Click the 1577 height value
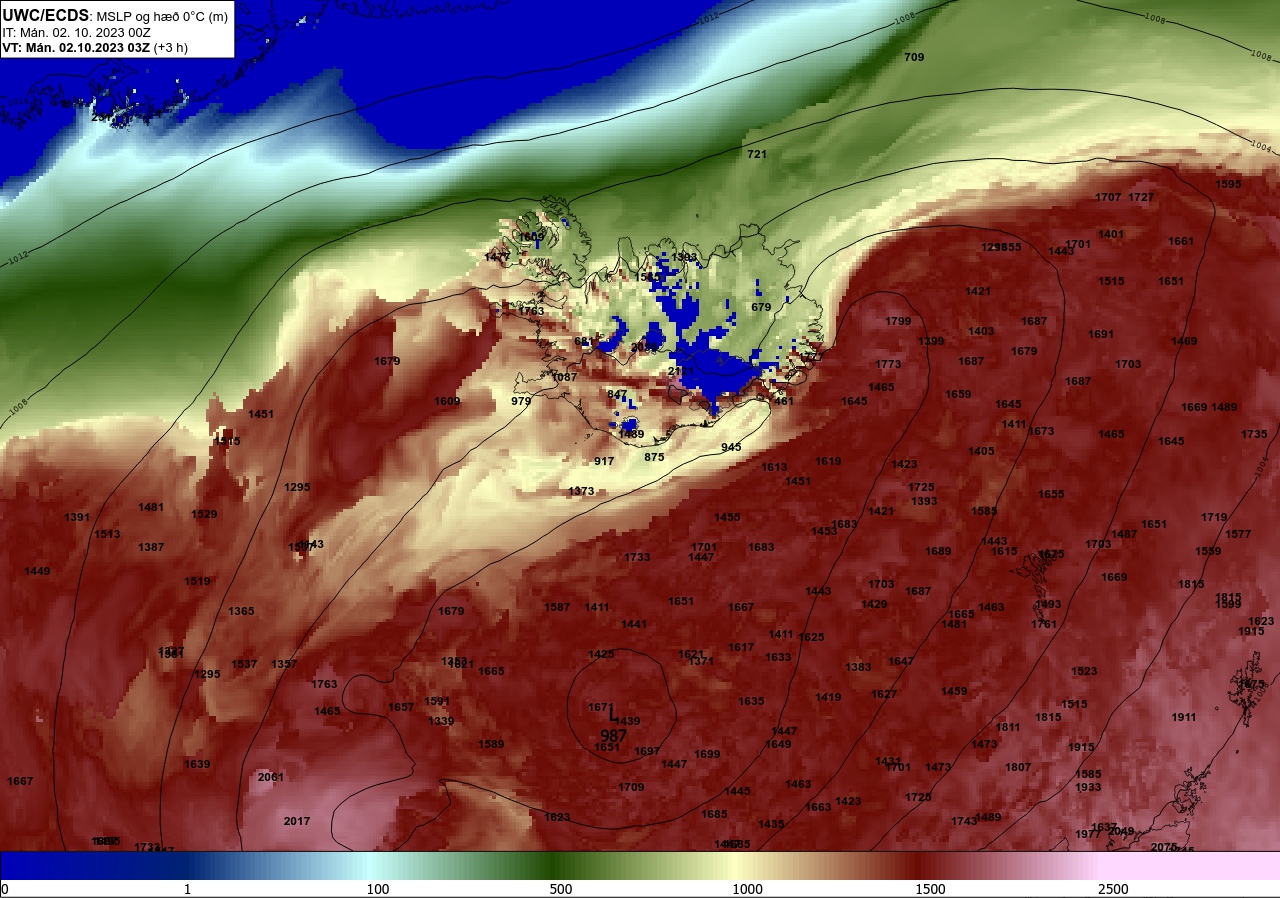This screenshot has width=1280, height=898. click(1238, 534)
